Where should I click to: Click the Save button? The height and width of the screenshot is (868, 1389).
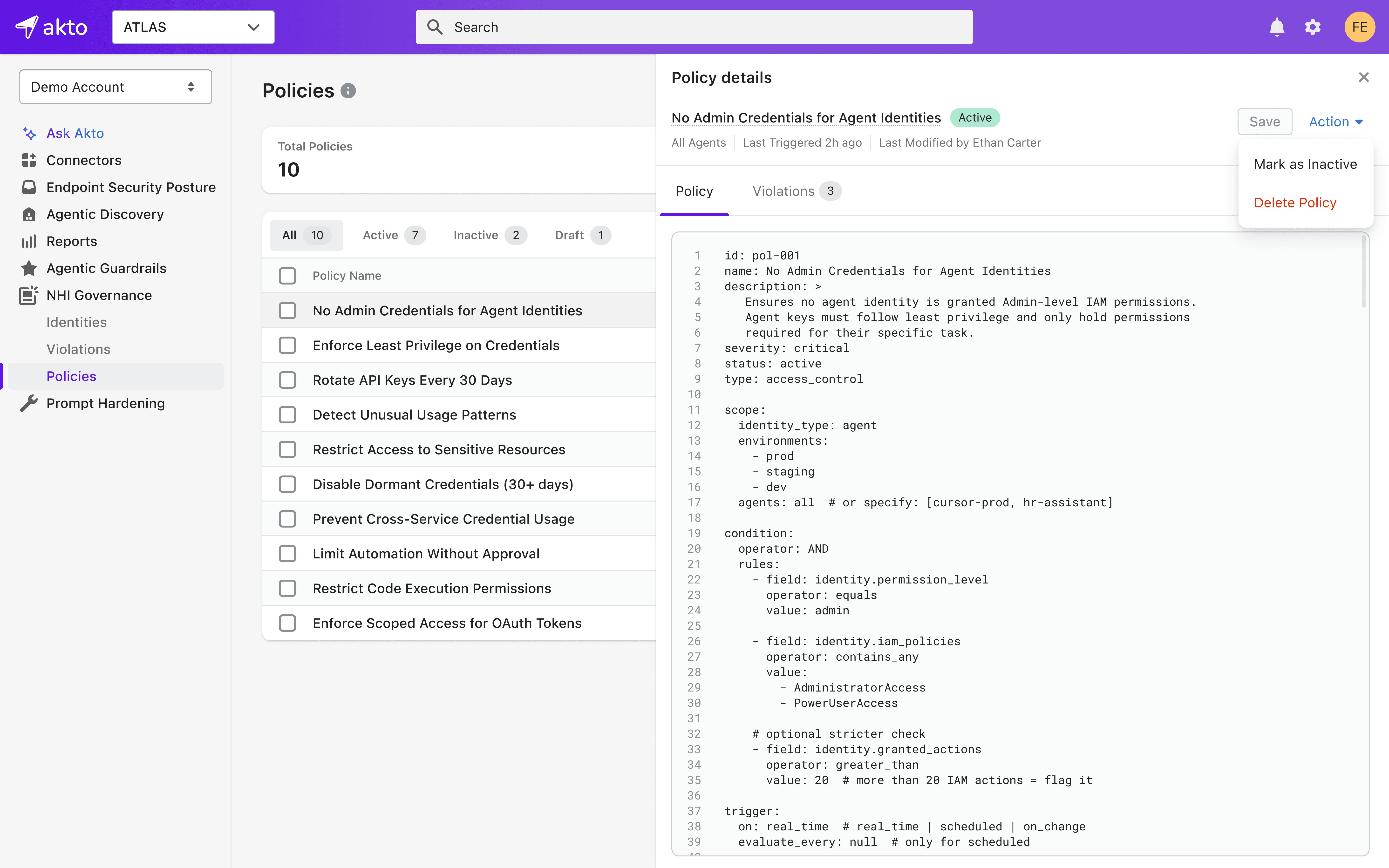coord(1265,122)
